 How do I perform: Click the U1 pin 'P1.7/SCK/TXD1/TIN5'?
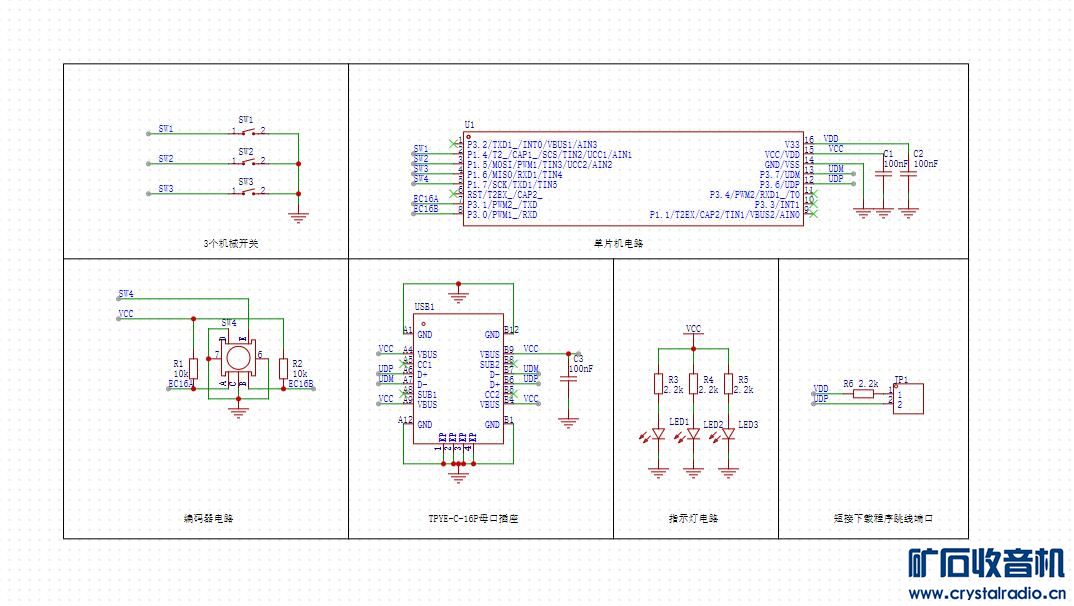click(512, 185)
